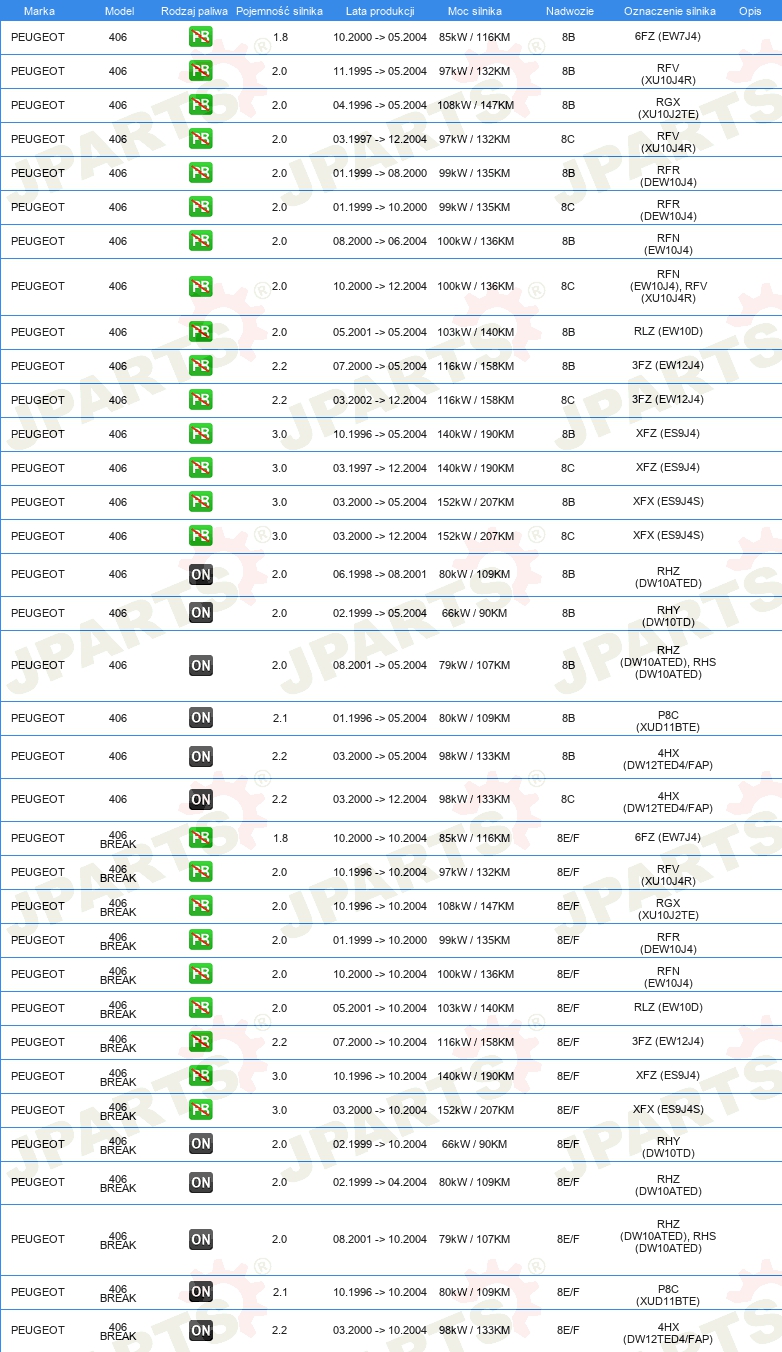Click production dates '03.1997 -> 12.2004' in RFV row

click(x=380, y=139)
